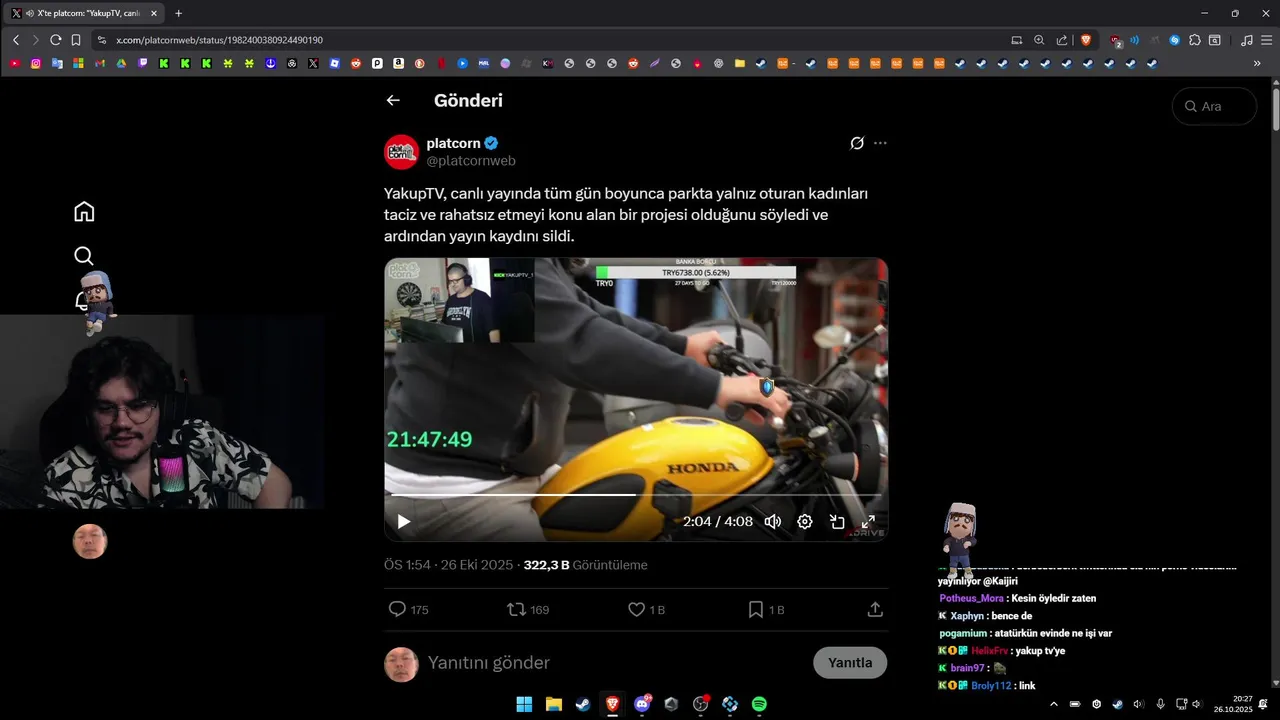Click the browser back button
This screenshot has width=1280, height=720.
click(16, 40)
